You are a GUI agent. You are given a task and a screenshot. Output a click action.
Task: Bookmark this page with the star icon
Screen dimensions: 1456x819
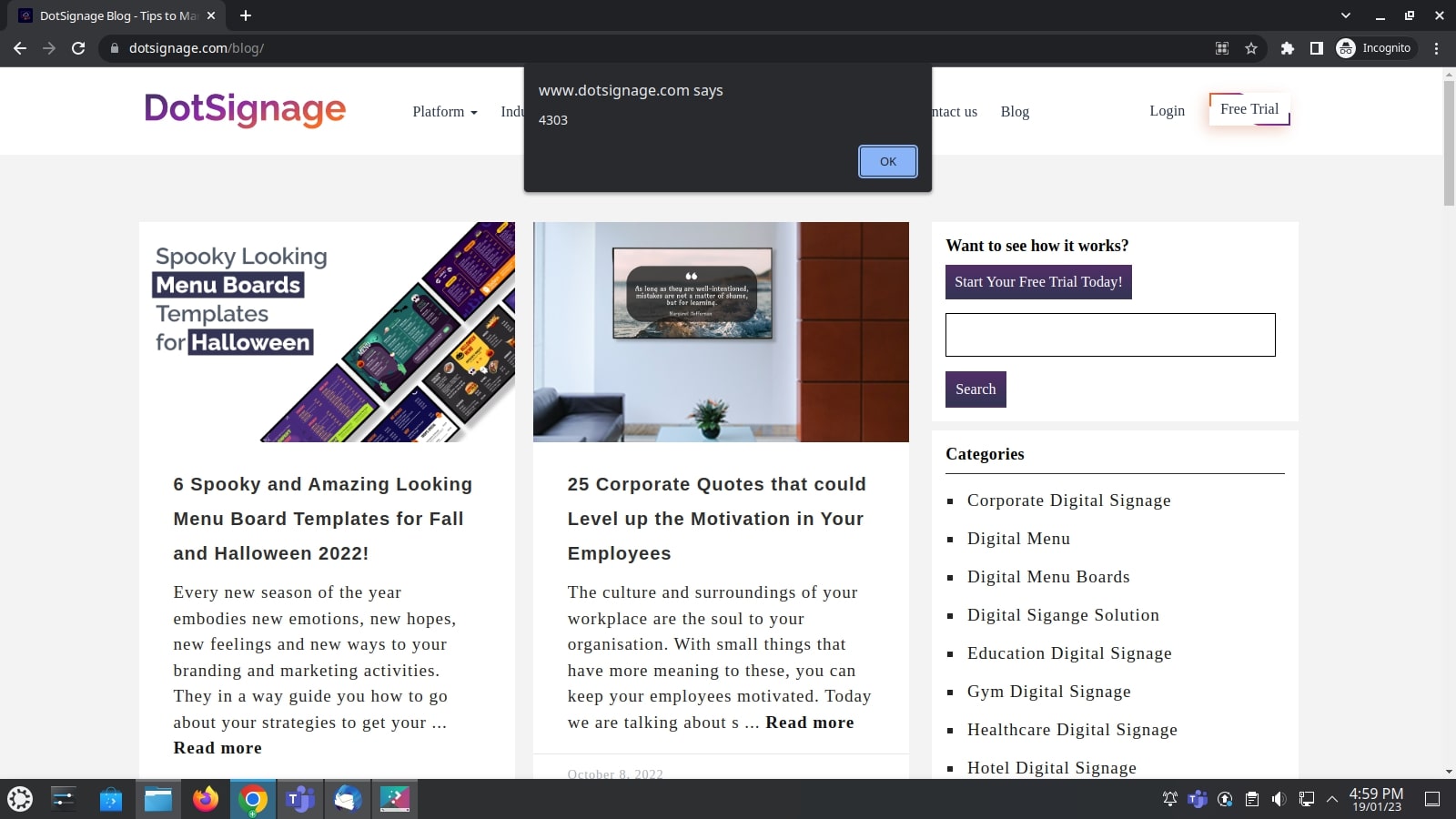point(1251,48)
